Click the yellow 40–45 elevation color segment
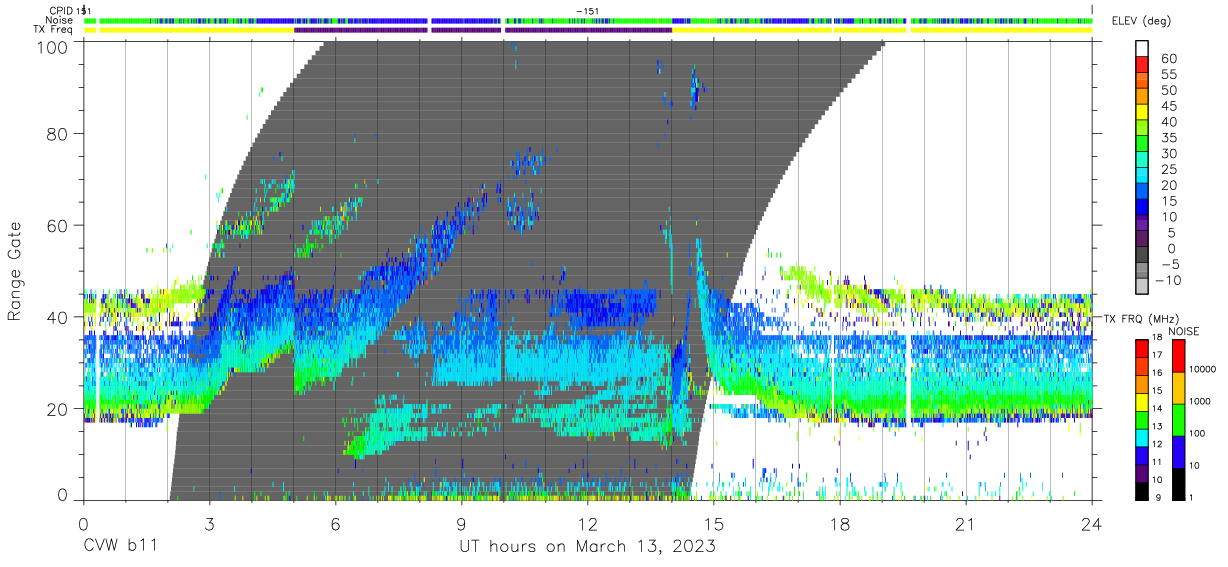Screen dimensions: 1228x567 click(1142, 114)
